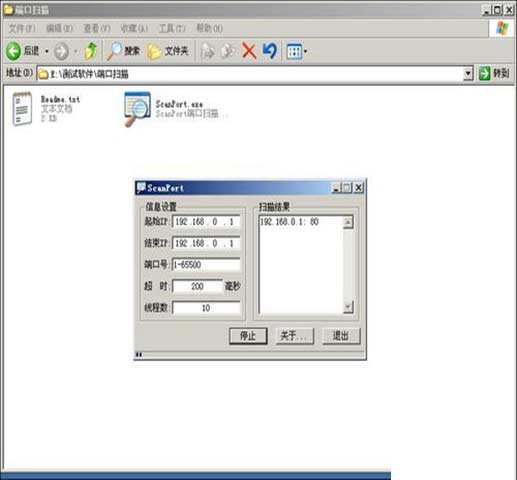This screenshot has width=517, height=480.
Task: Open the Search magnifier in toolbar
Action: [x=123, y=51]
